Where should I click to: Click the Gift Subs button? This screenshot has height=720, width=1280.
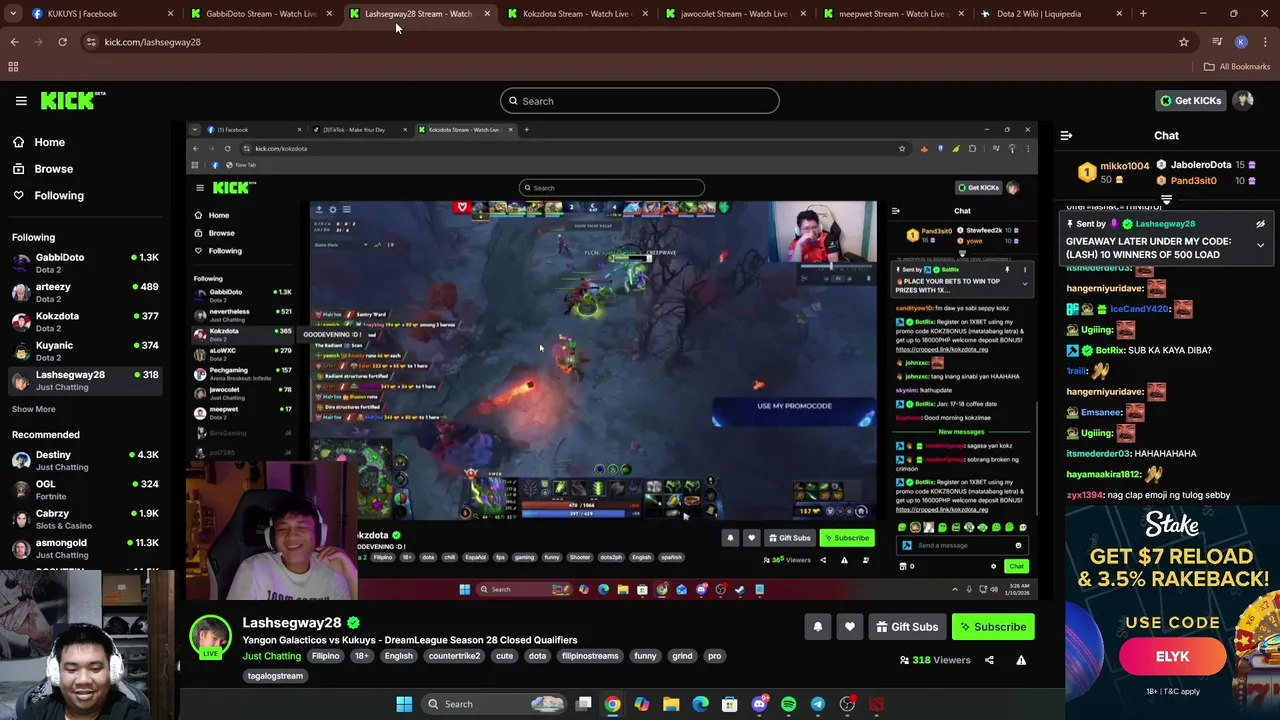click(907, 627)
